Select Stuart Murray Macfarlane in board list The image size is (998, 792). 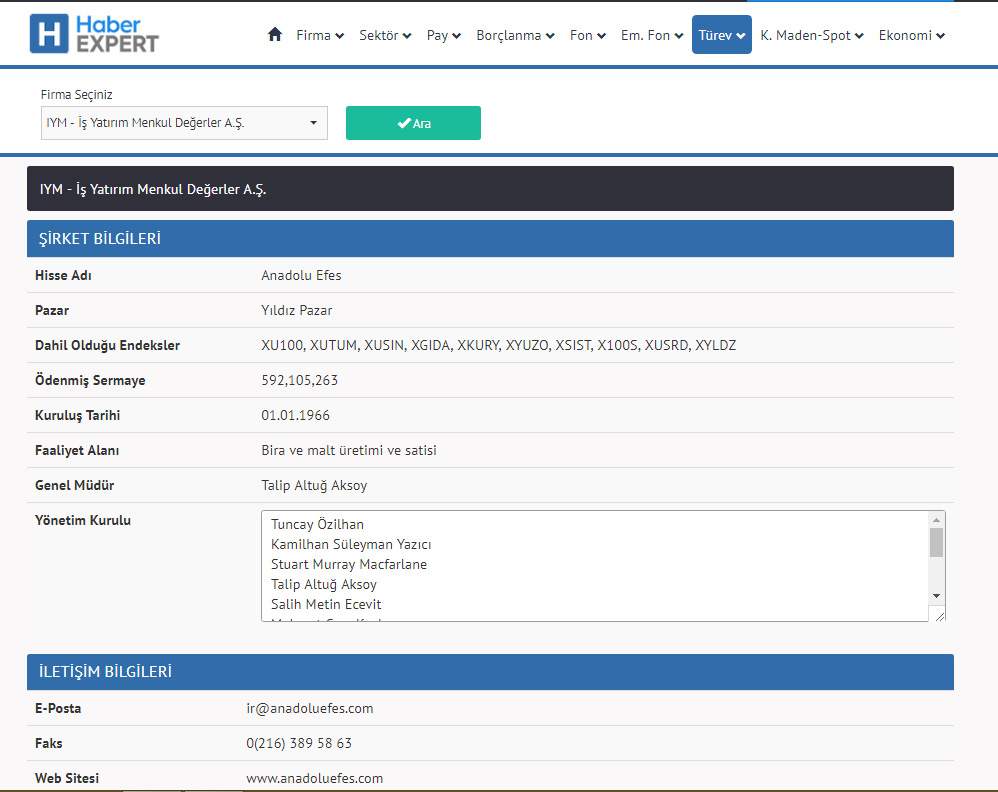349,564
